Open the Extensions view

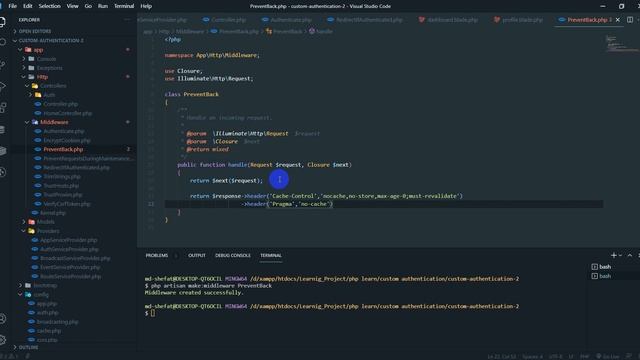tap(2, 108)
